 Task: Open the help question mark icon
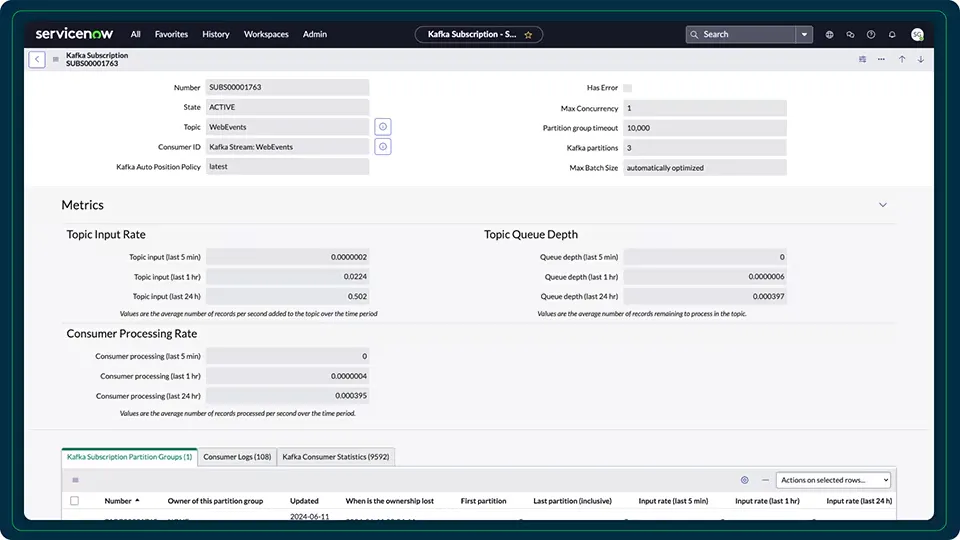point(871,35)
